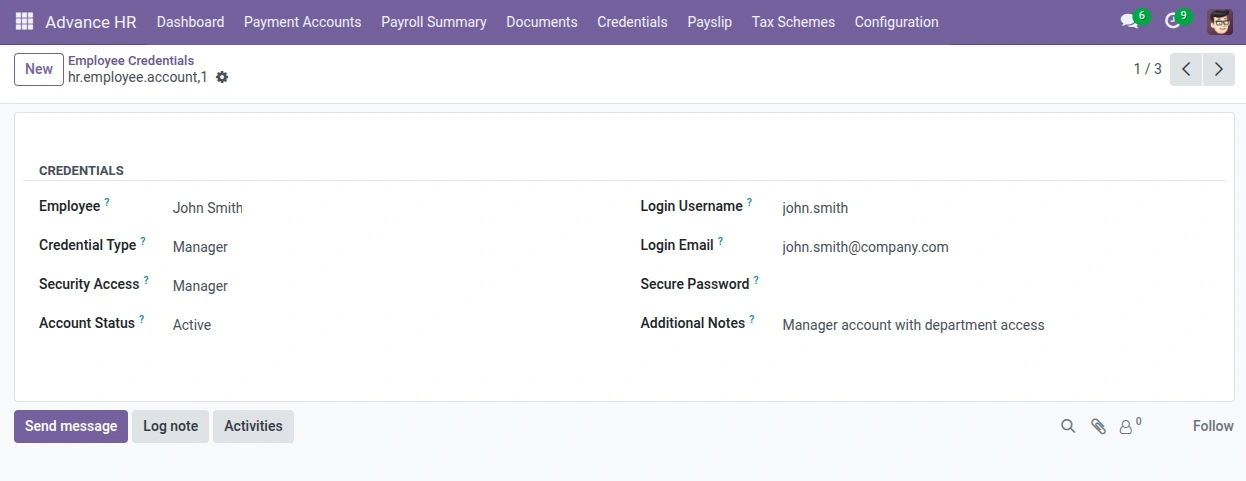Click the New record button
Image resolution: width=1246 pixels, height=481 pixels.
[x=39, y=69]
